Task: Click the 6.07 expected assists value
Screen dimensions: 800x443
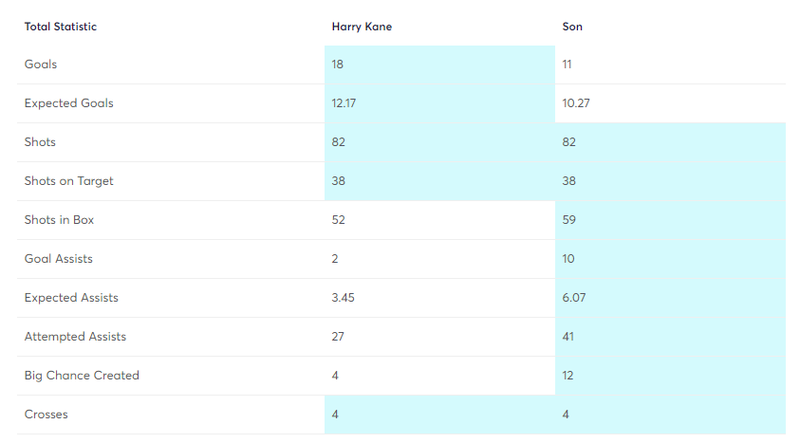Action: (x=574, y=298)
